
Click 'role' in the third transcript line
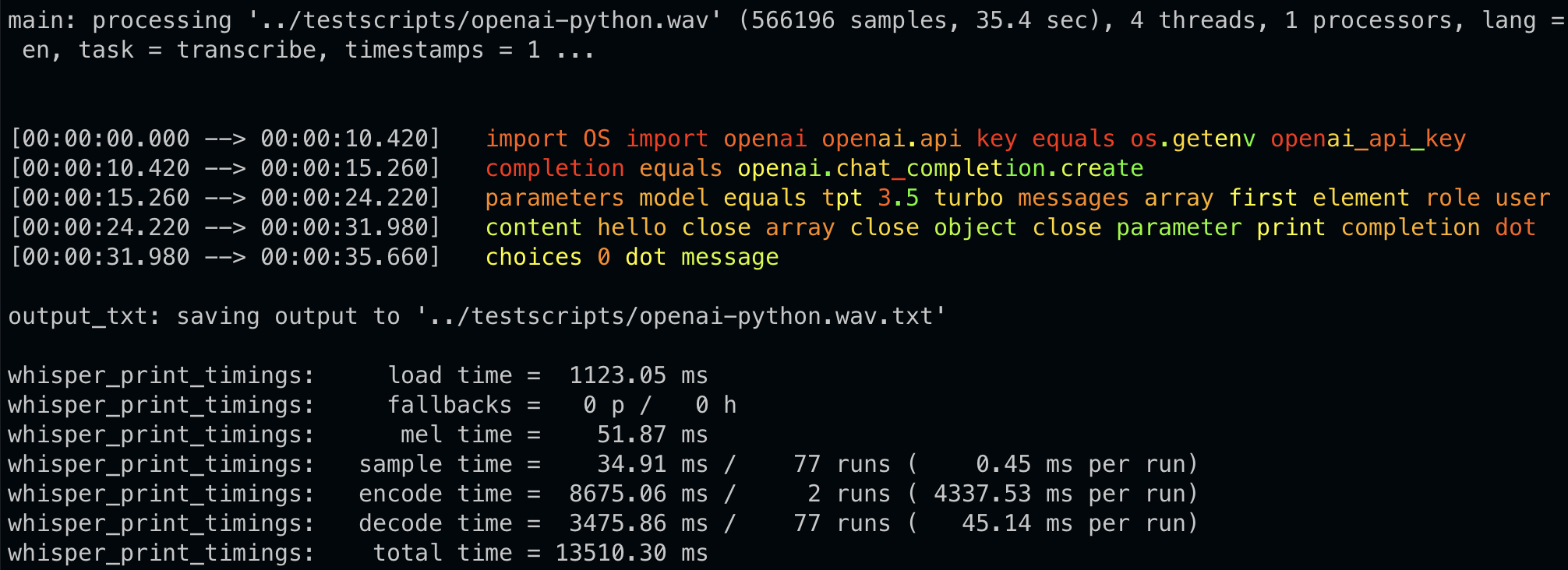(x=1453, y=199)
